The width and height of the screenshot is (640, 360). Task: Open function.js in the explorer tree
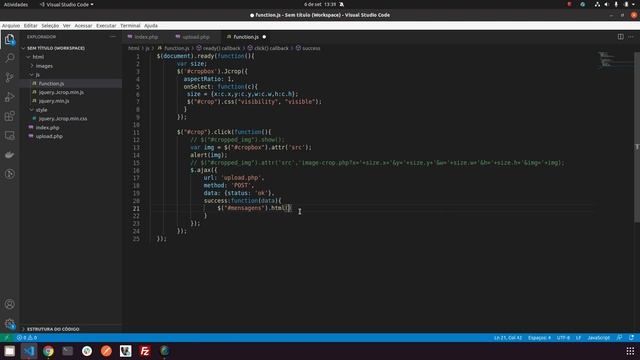51,84
